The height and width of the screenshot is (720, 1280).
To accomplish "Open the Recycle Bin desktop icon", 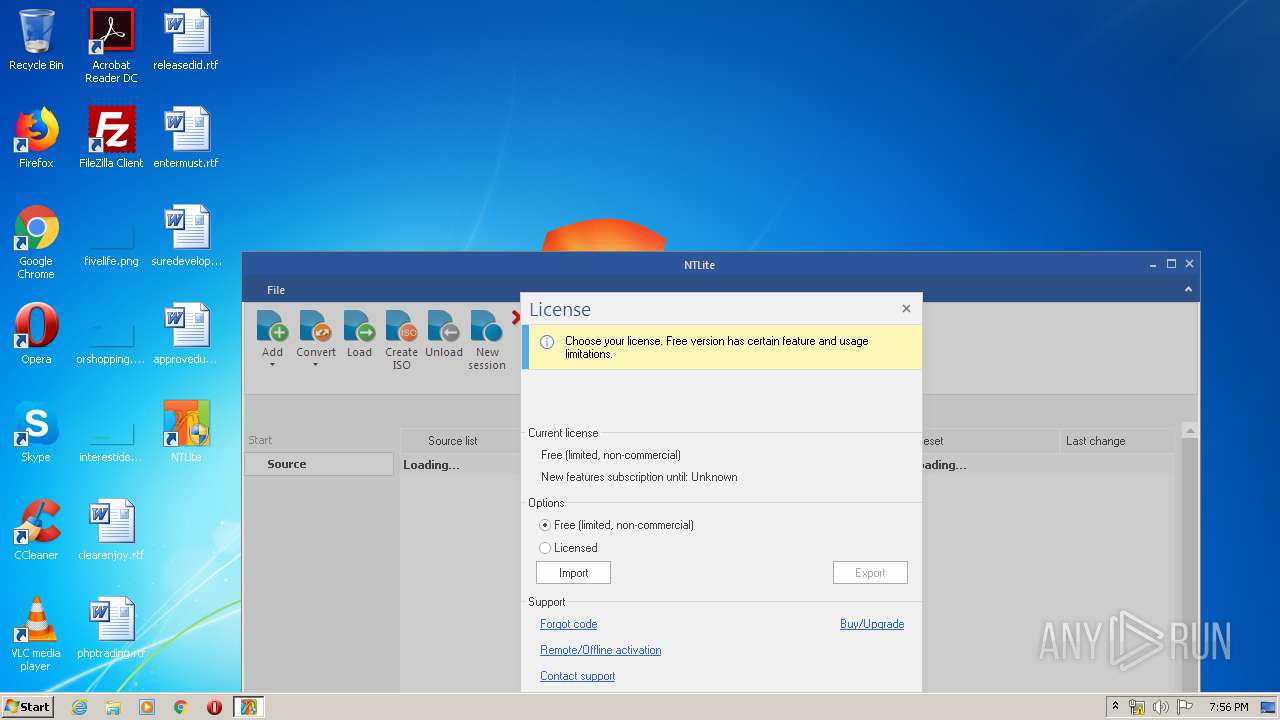I will (36, 40).
